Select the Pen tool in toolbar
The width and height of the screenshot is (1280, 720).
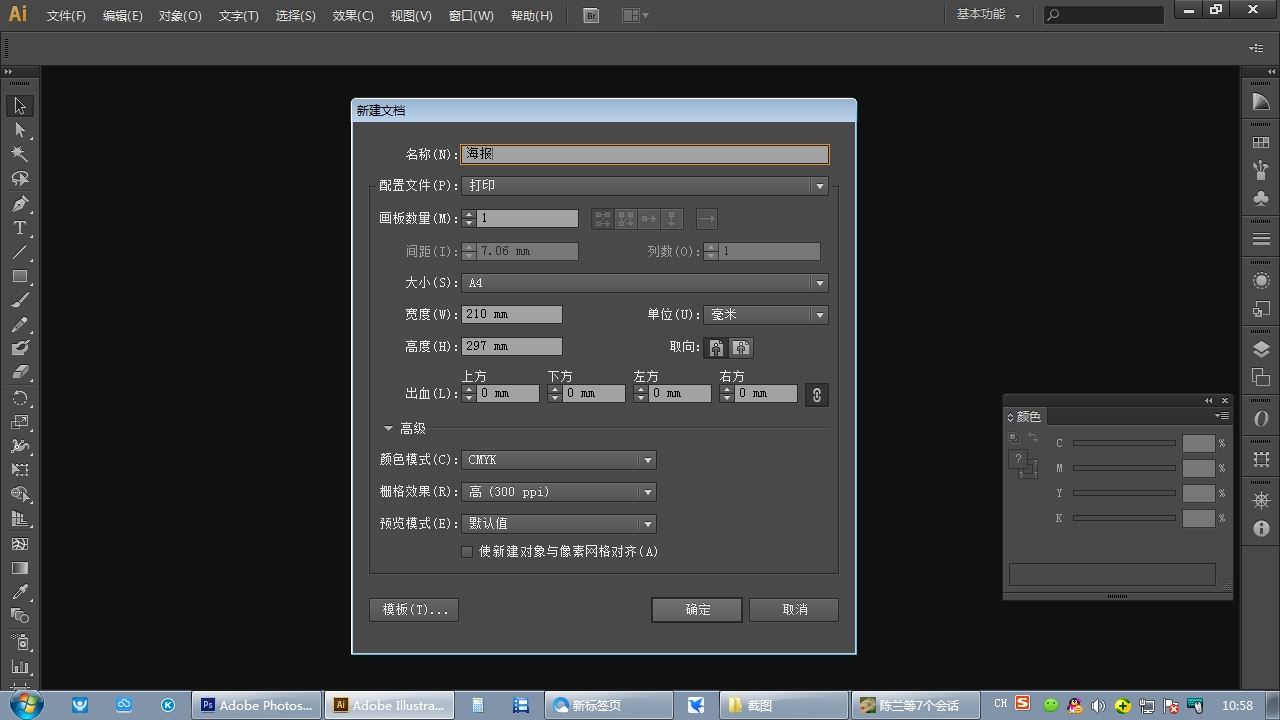(x=19, y=204)
